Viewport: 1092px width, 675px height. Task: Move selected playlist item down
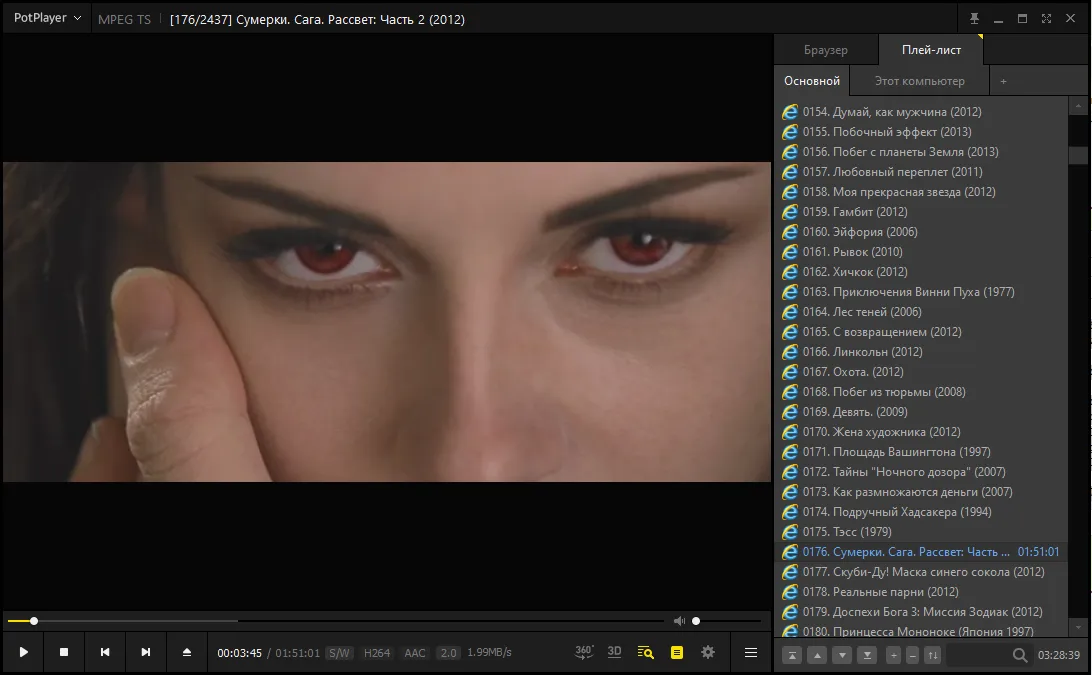click(842, 655)
